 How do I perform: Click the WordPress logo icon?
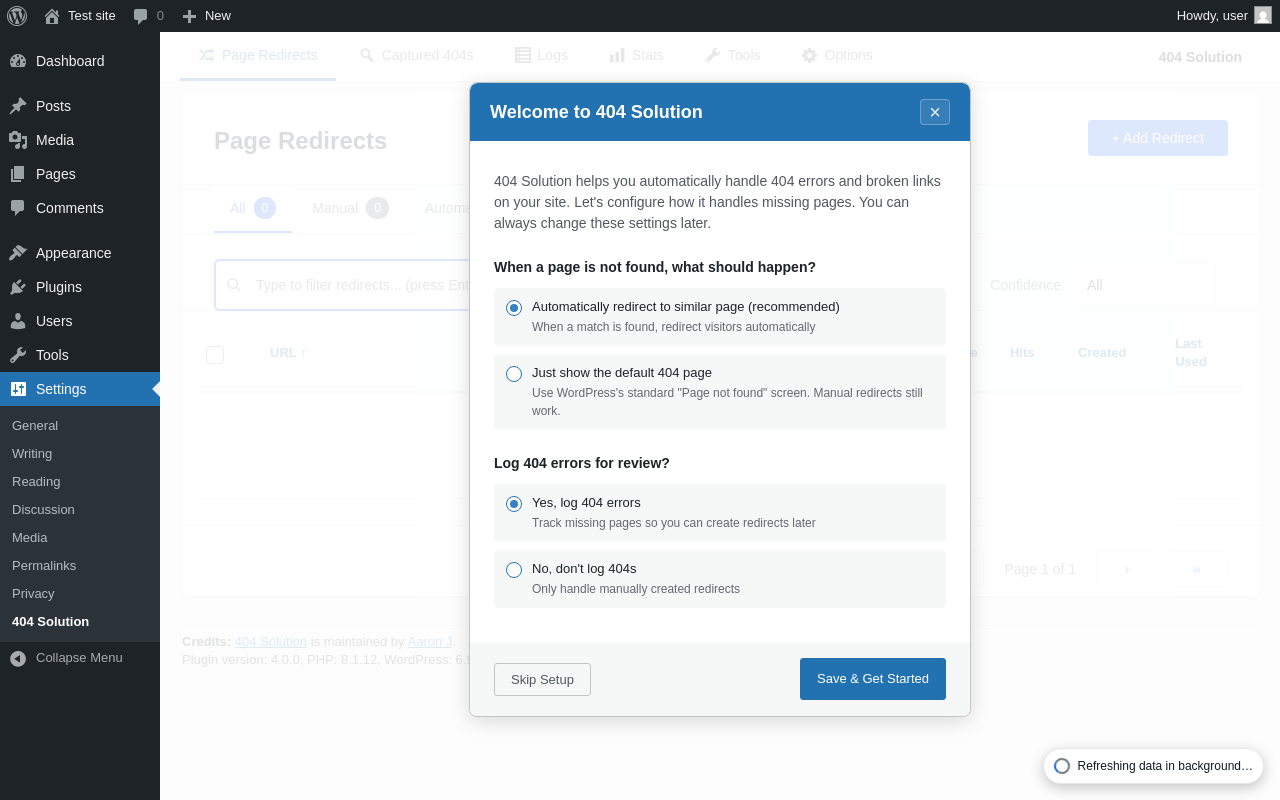17,16
